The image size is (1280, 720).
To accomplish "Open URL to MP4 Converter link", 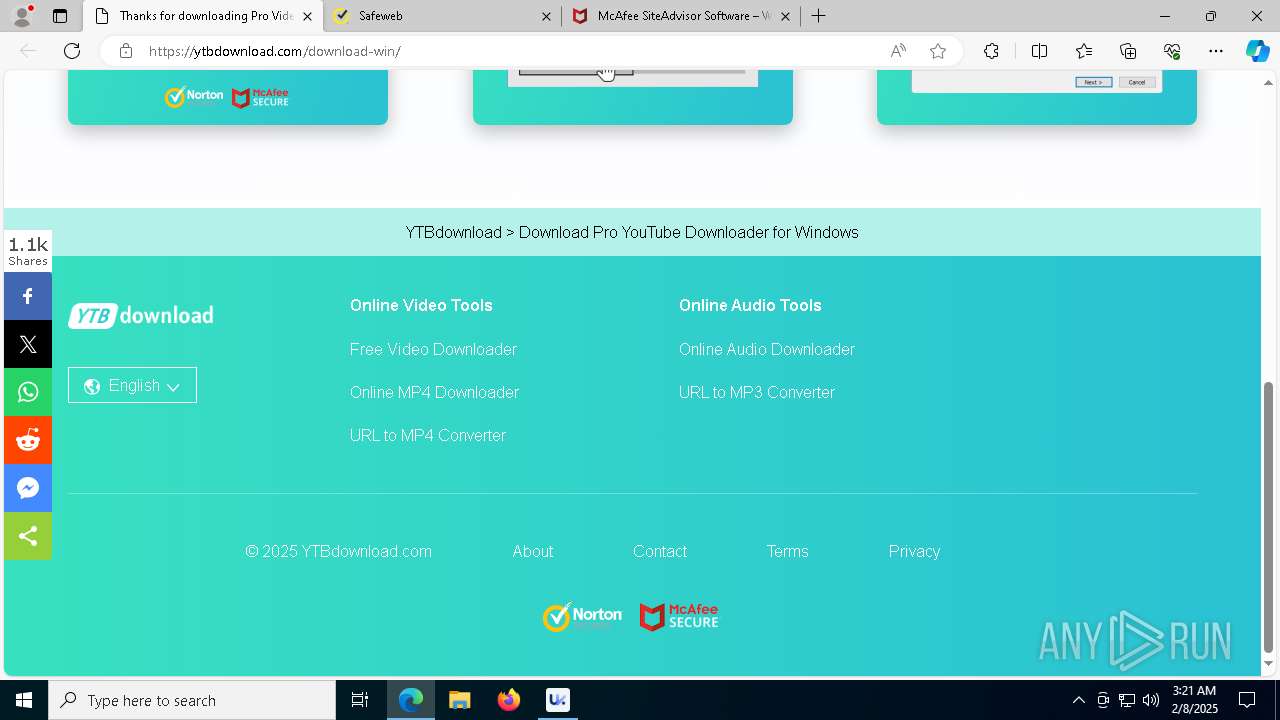I will point(428,435).
